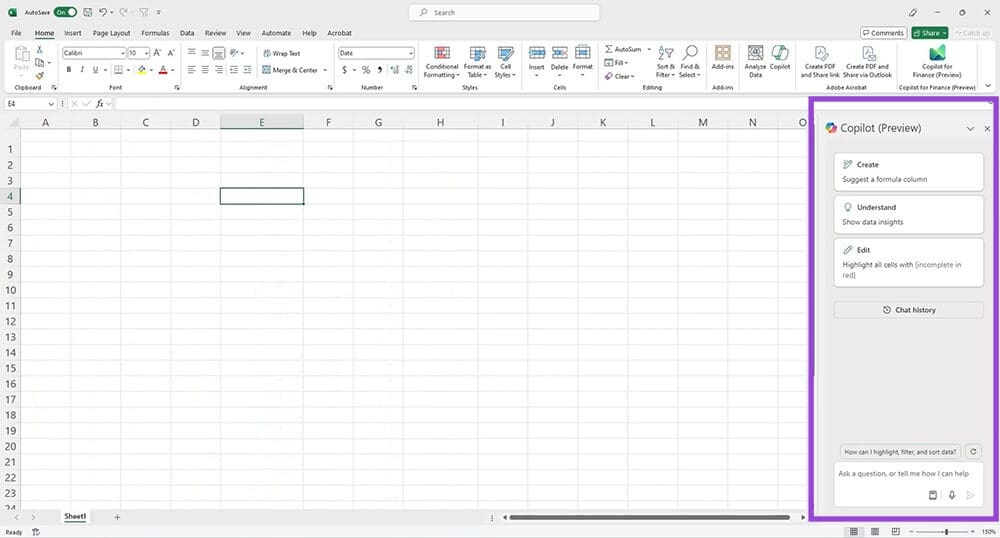Click the Copilot ribbon icon
Screen dimensions: 1000x538
click(x=779, y=57)
